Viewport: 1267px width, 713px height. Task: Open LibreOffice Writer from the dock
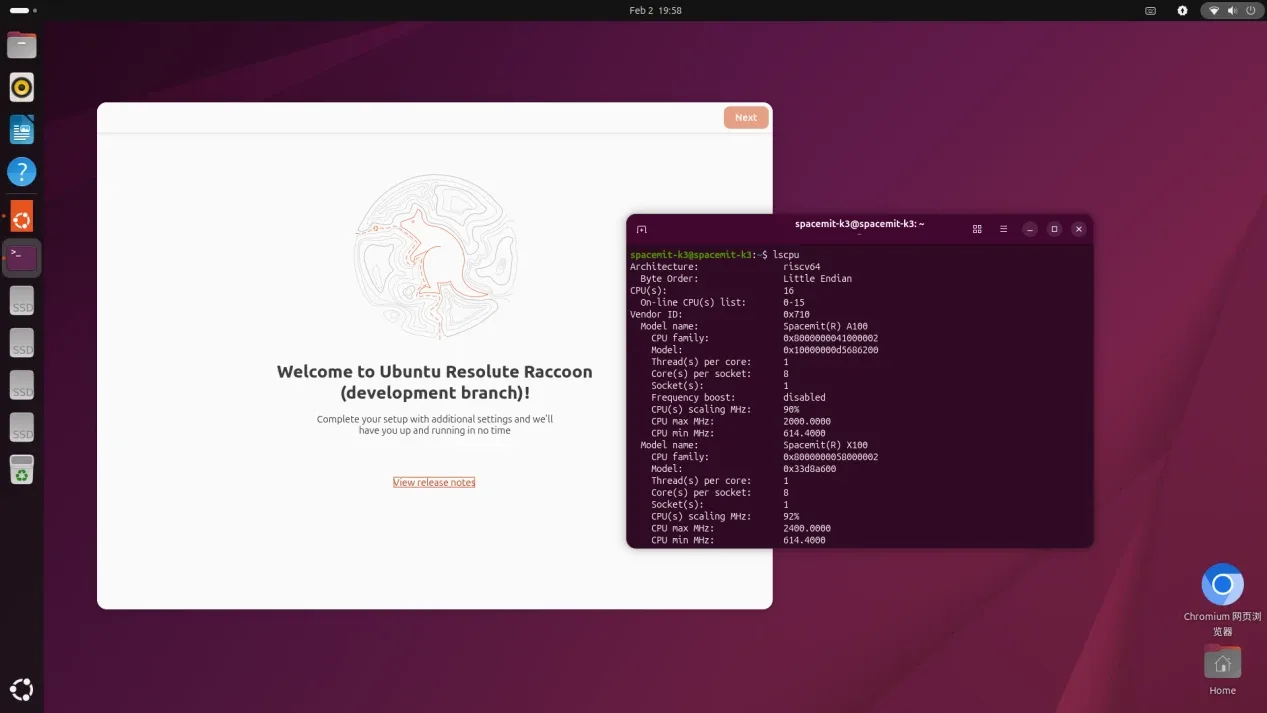[21, 129]
